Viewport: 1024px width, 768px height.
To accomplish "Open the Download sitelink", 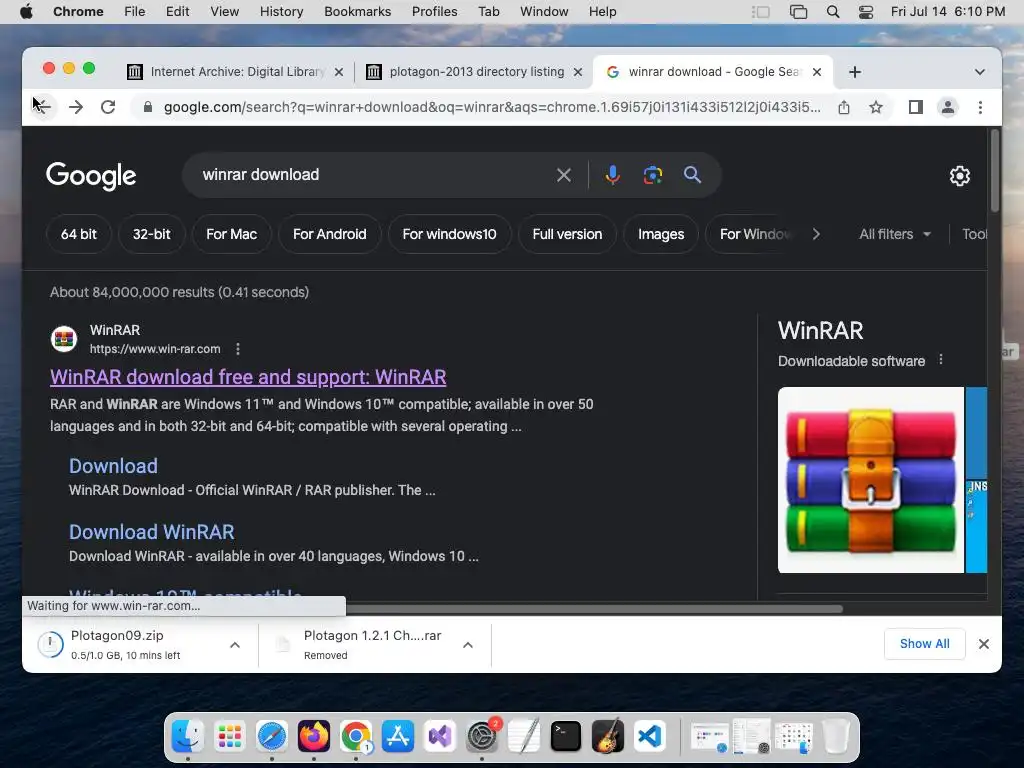I will [x=113, y=466].
